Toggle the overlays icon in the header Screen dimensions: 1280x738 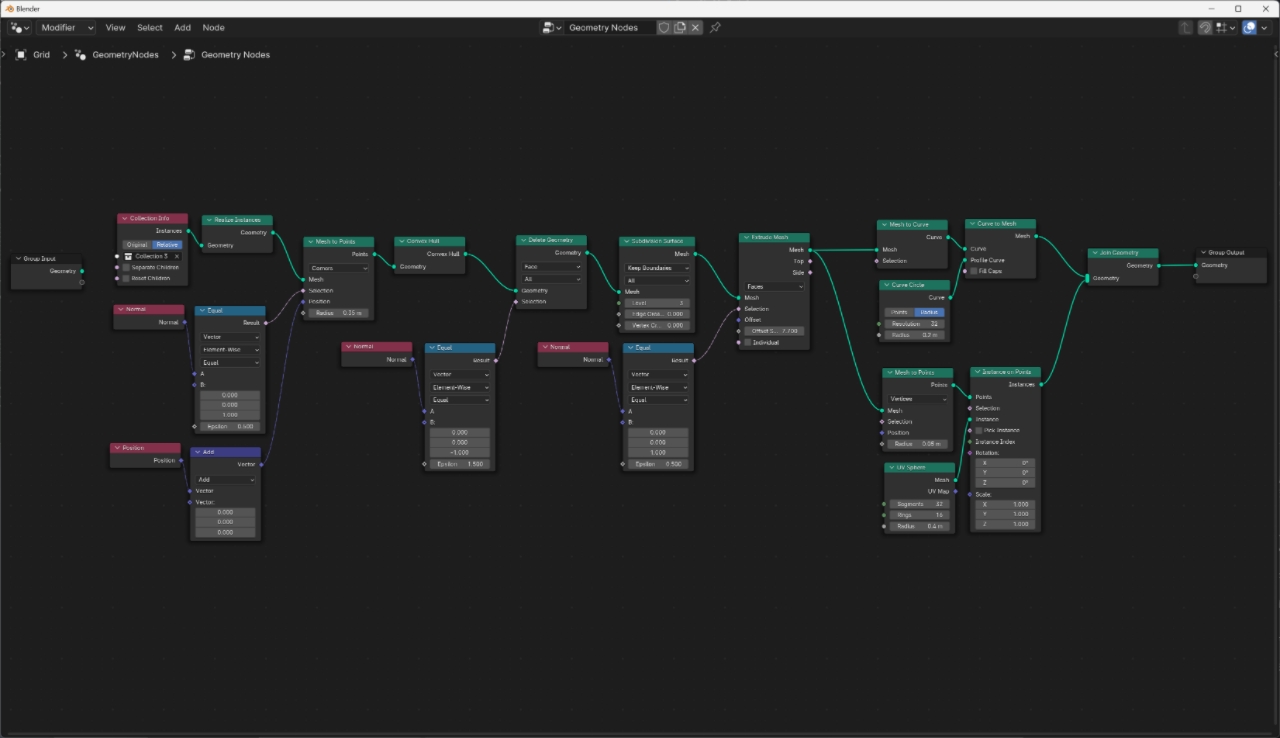[1249, 28]
